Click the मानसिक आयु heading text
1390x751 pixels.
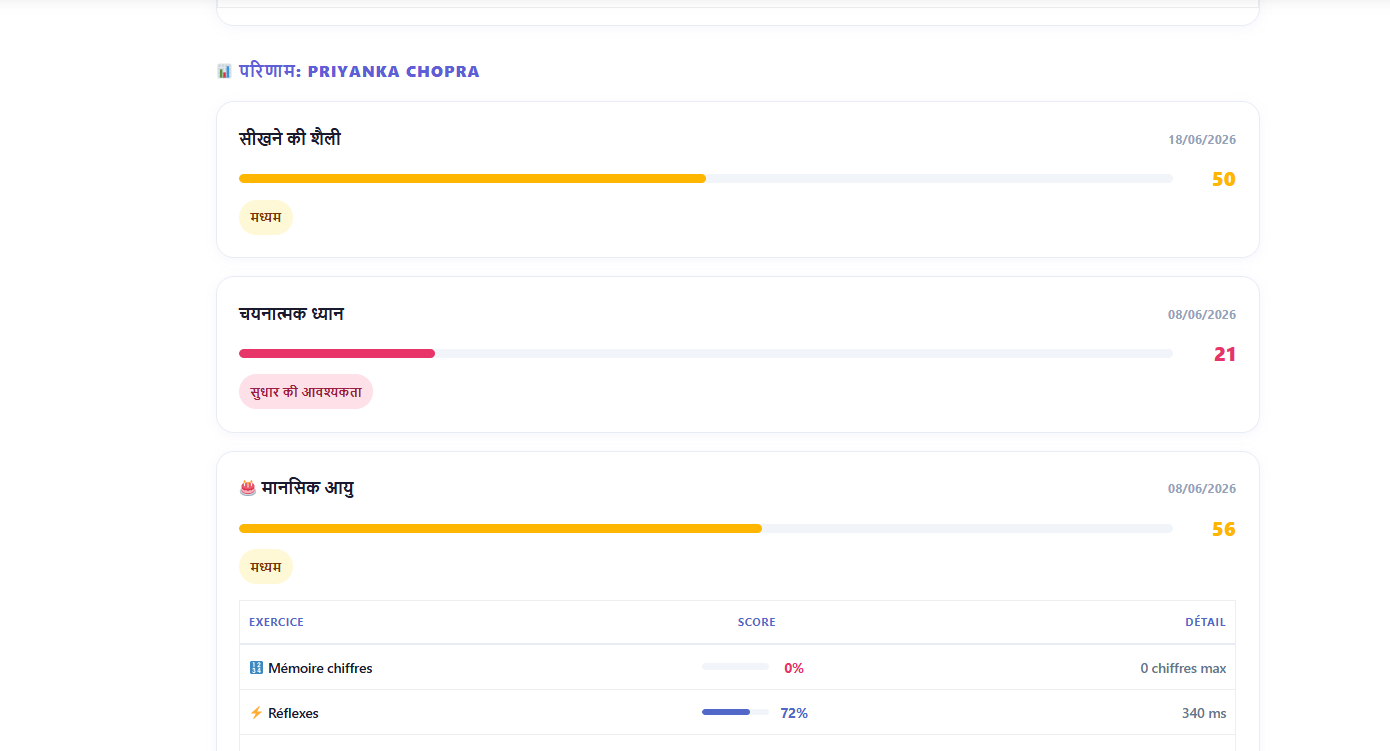tap(307, 488)
